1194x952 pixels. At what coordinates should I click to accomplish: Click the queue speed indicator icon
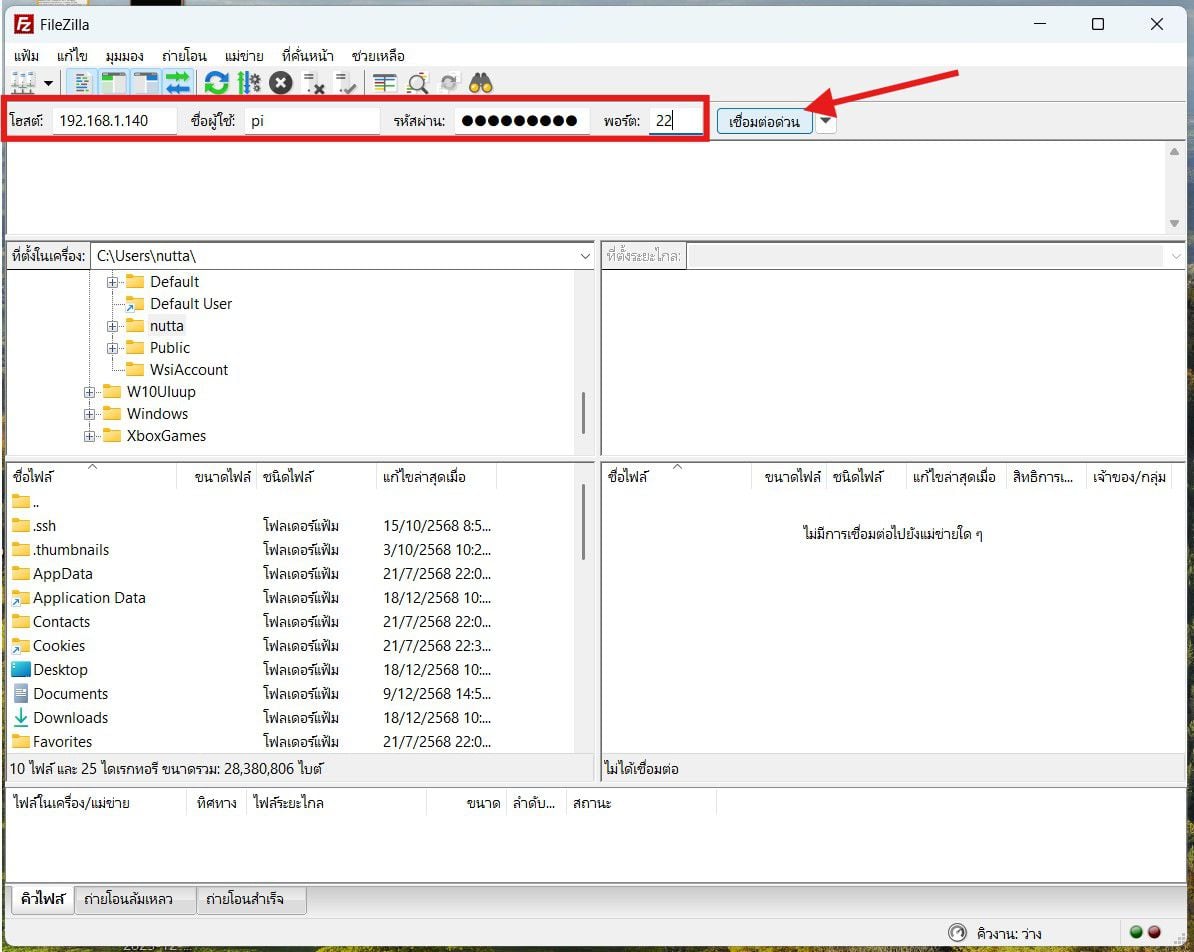coord(957,933)
